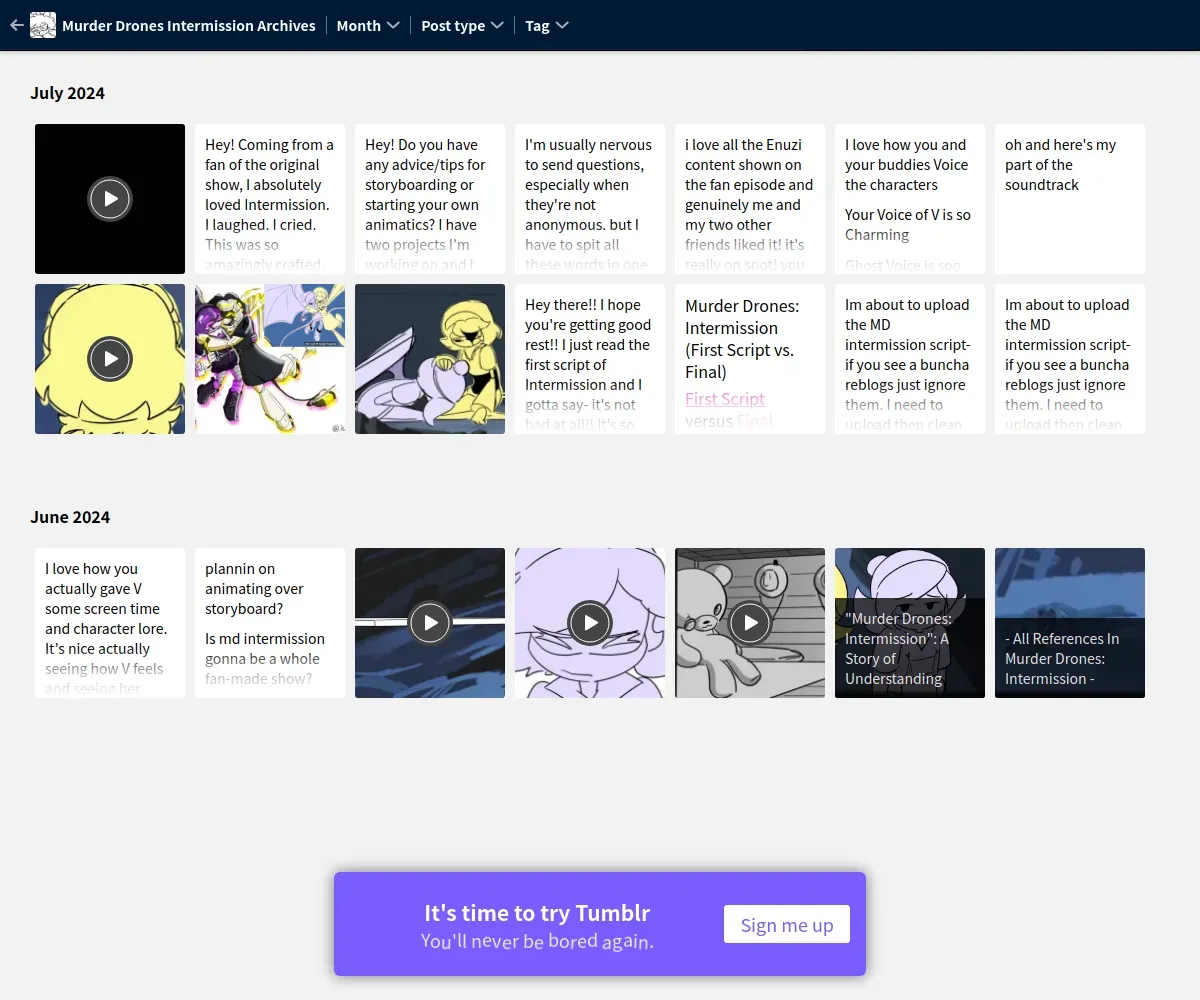Play the black video post in July 2024

point(110,199)
